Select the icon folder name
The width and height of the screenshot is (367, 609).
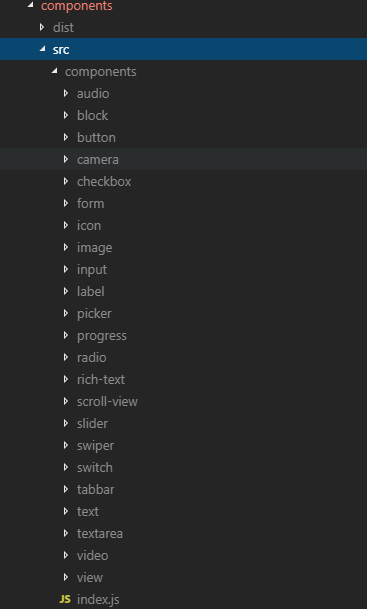89,226
